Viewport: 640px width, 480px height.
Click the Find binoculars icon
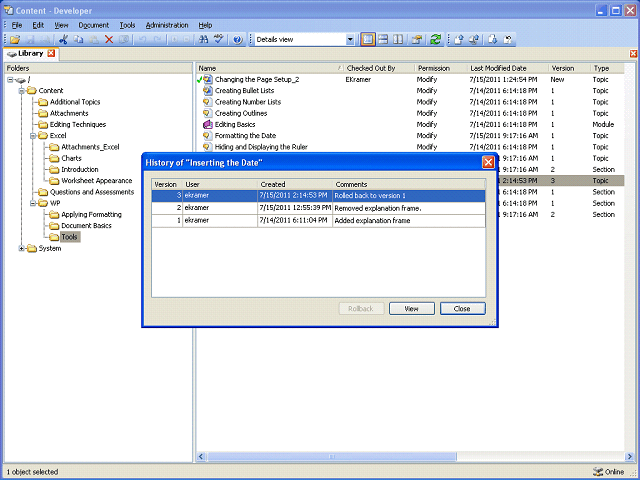[x=203, y=40]
